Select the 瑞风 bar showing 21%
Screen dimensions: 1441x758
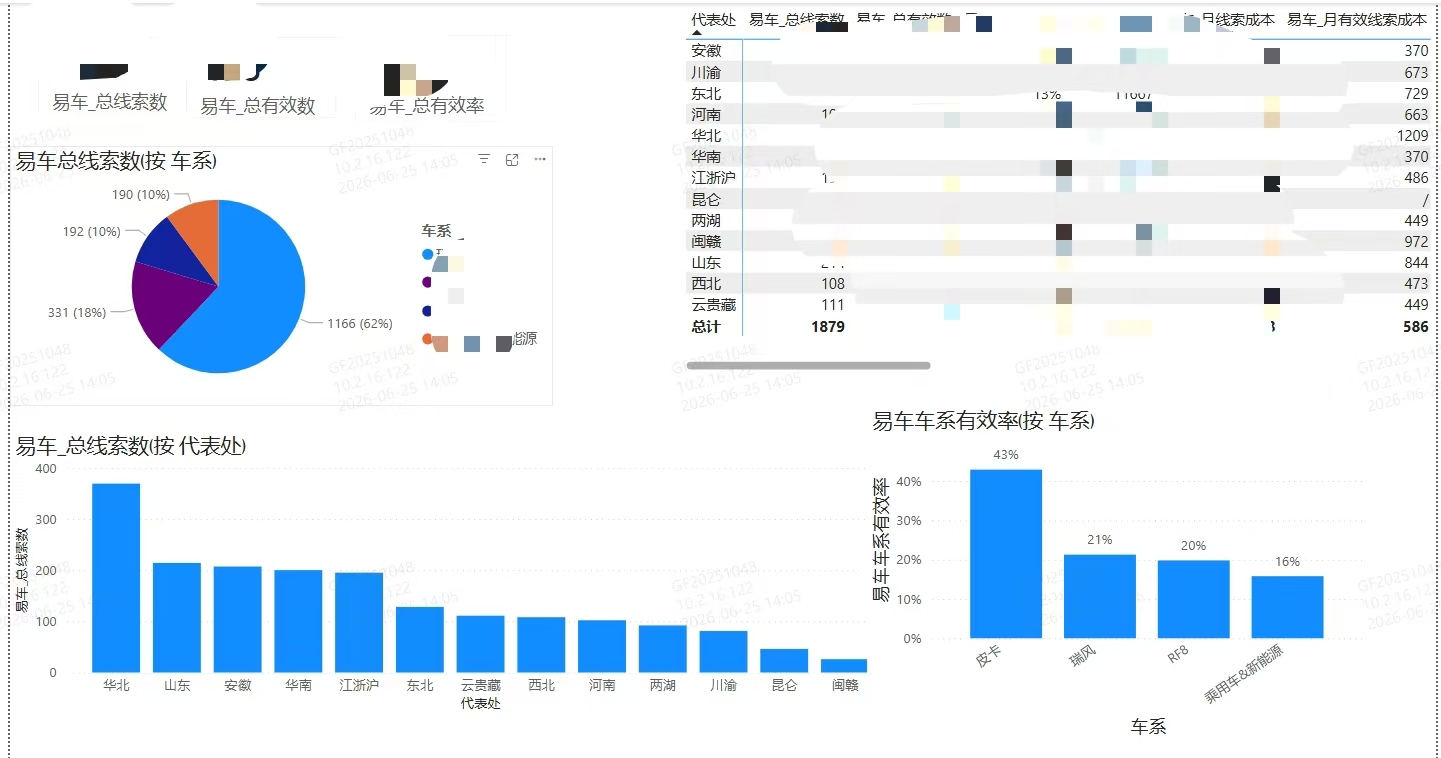[1100, 596]
